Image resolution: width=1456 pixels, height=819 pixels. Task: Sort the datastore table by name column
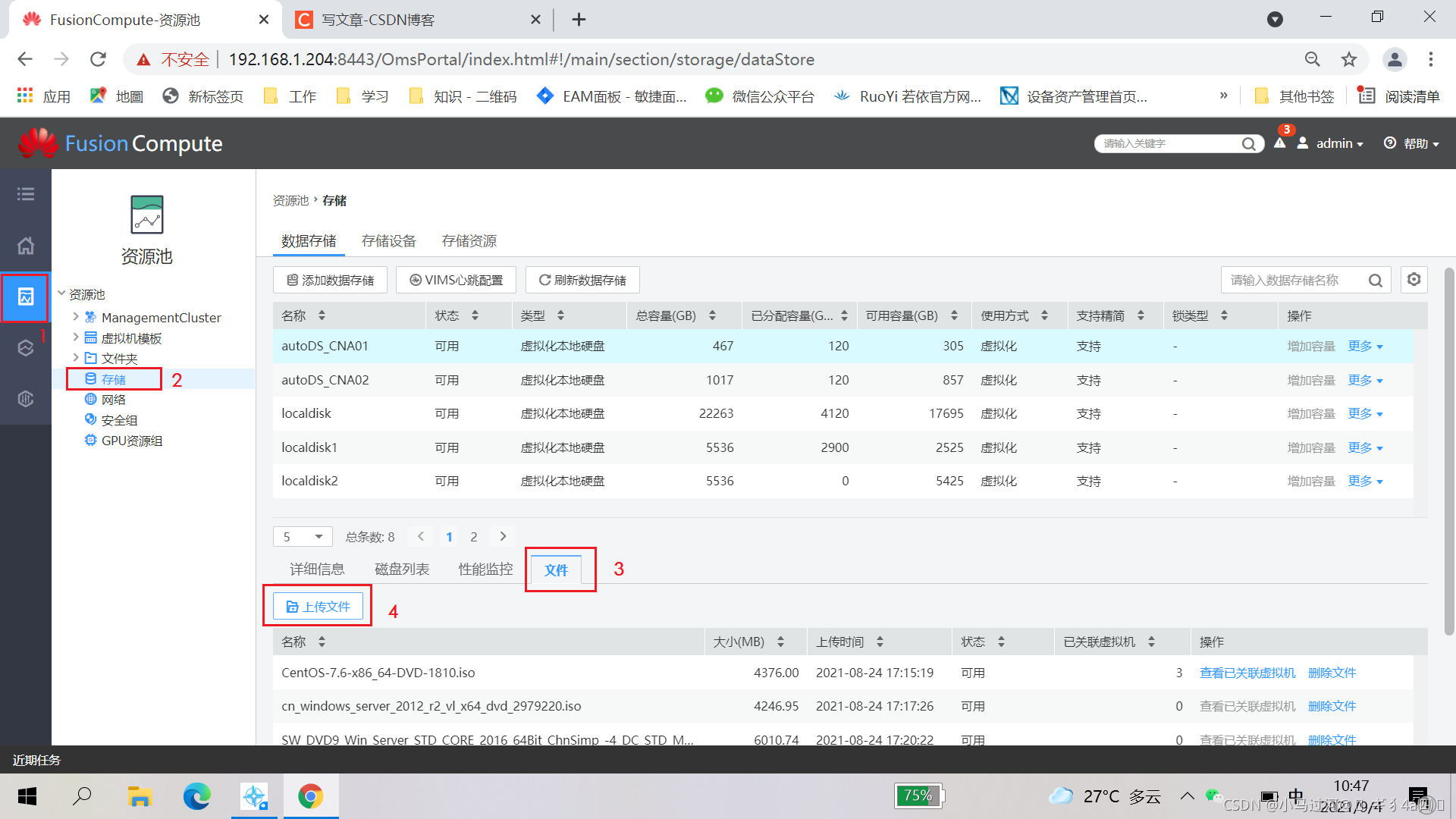[x=322, y=315]
